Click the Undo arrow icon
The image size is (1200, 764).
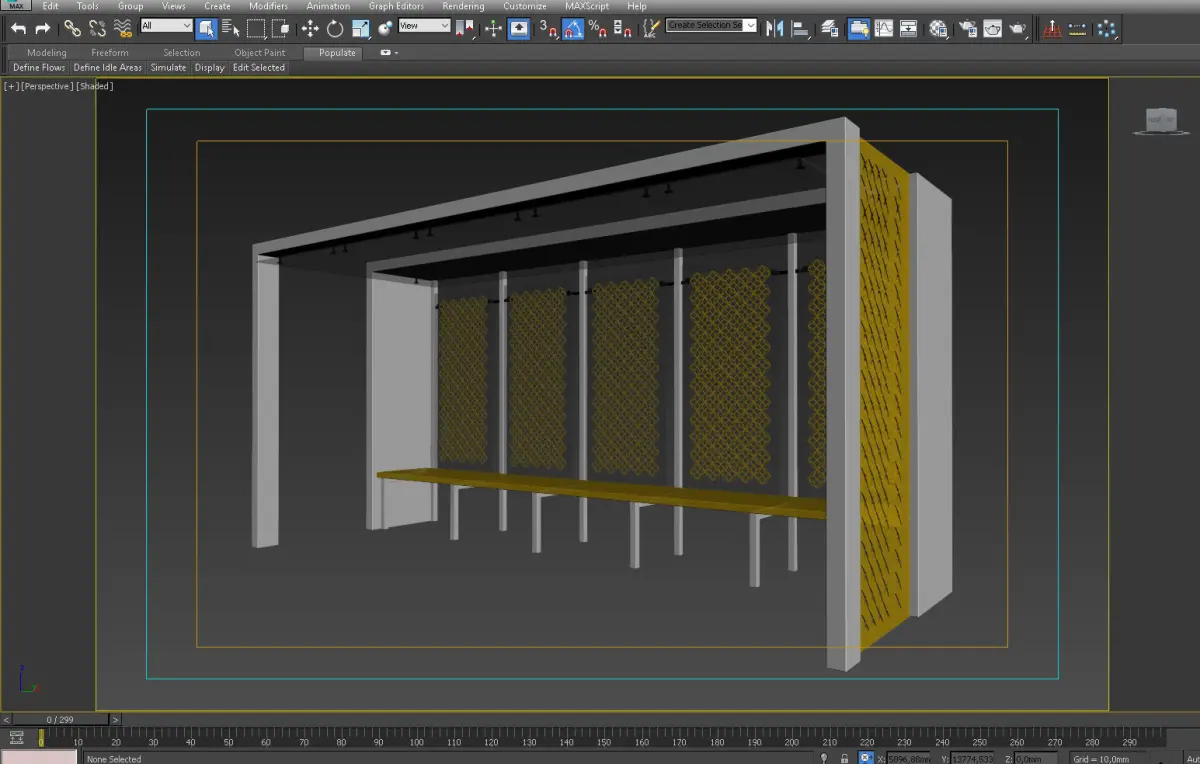click(18, 29)
